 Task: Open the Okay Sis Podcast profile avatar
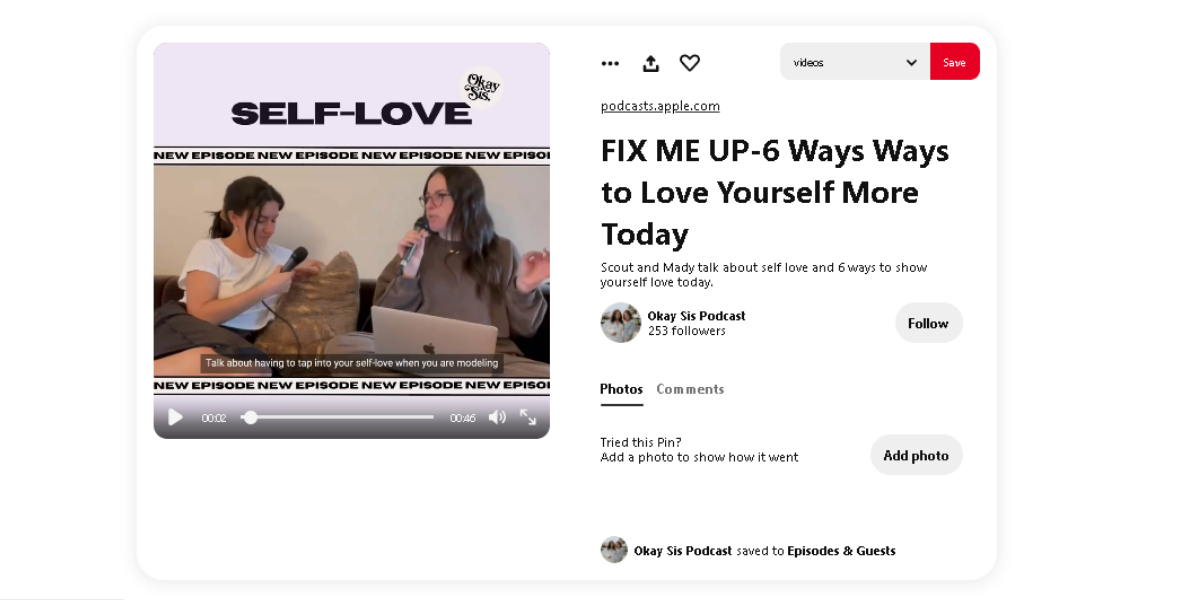(620, 323)
